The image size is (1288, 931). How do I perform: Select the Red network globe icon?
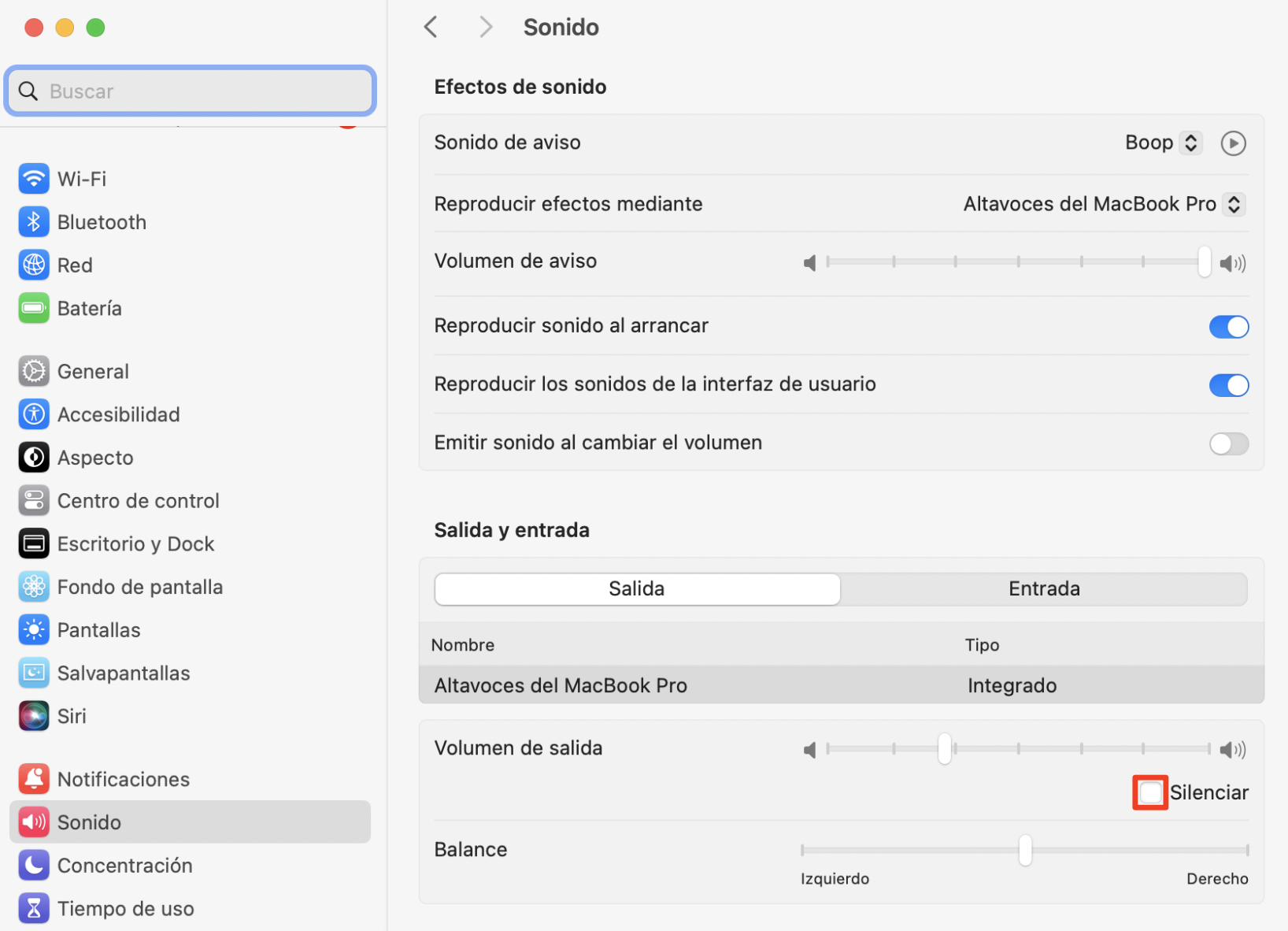coord(34,265)
